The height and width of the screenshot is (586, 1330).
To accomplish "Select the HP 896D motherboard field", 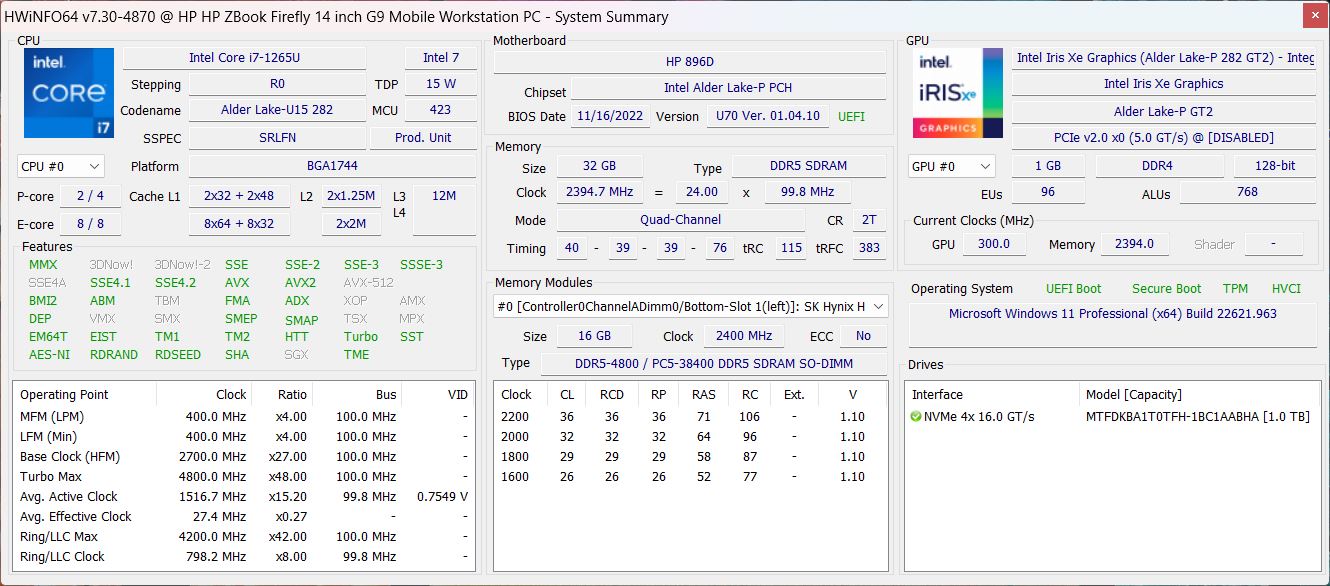I will [689, 62].
